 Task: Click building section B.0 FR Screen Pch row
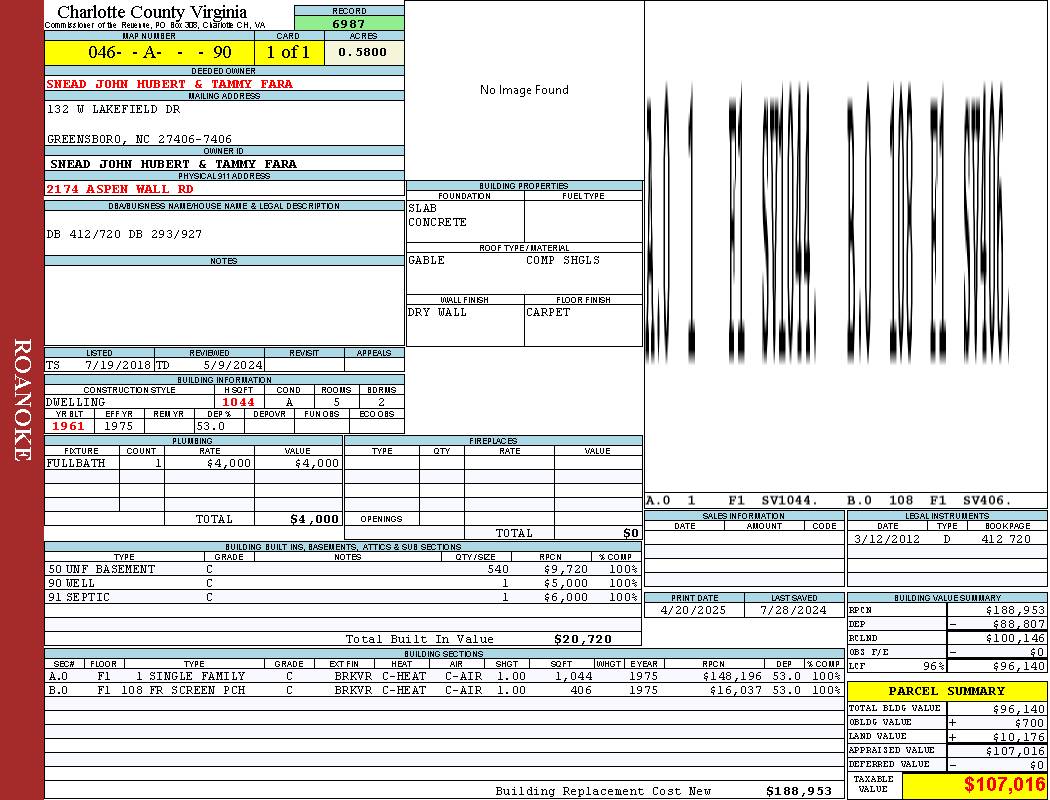click(444, 690)
